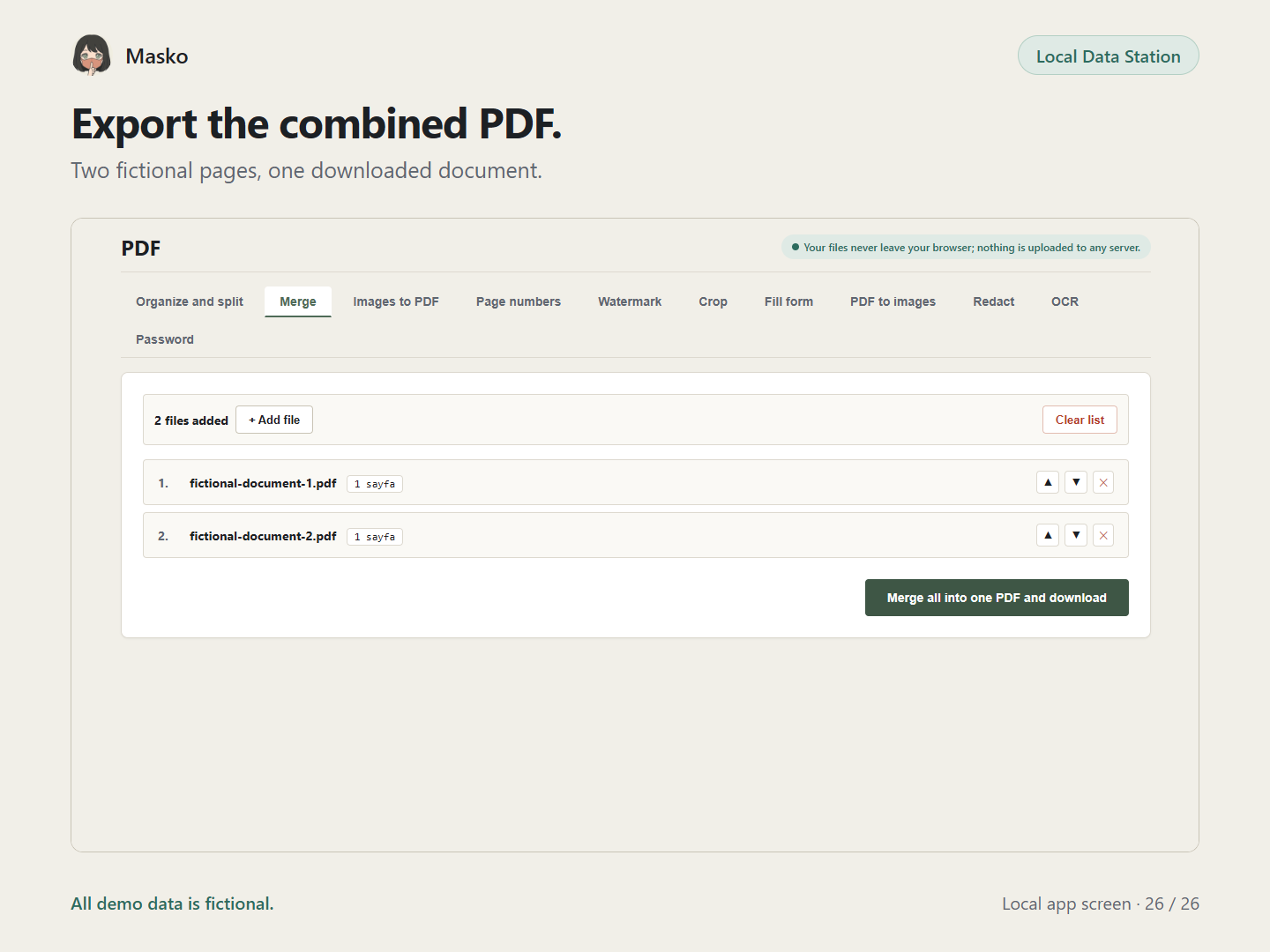The width and height of the screenshot is (1270, 952).
Task: Move fictional-document-1.pdf up
Action: (x=1048, y=482)
